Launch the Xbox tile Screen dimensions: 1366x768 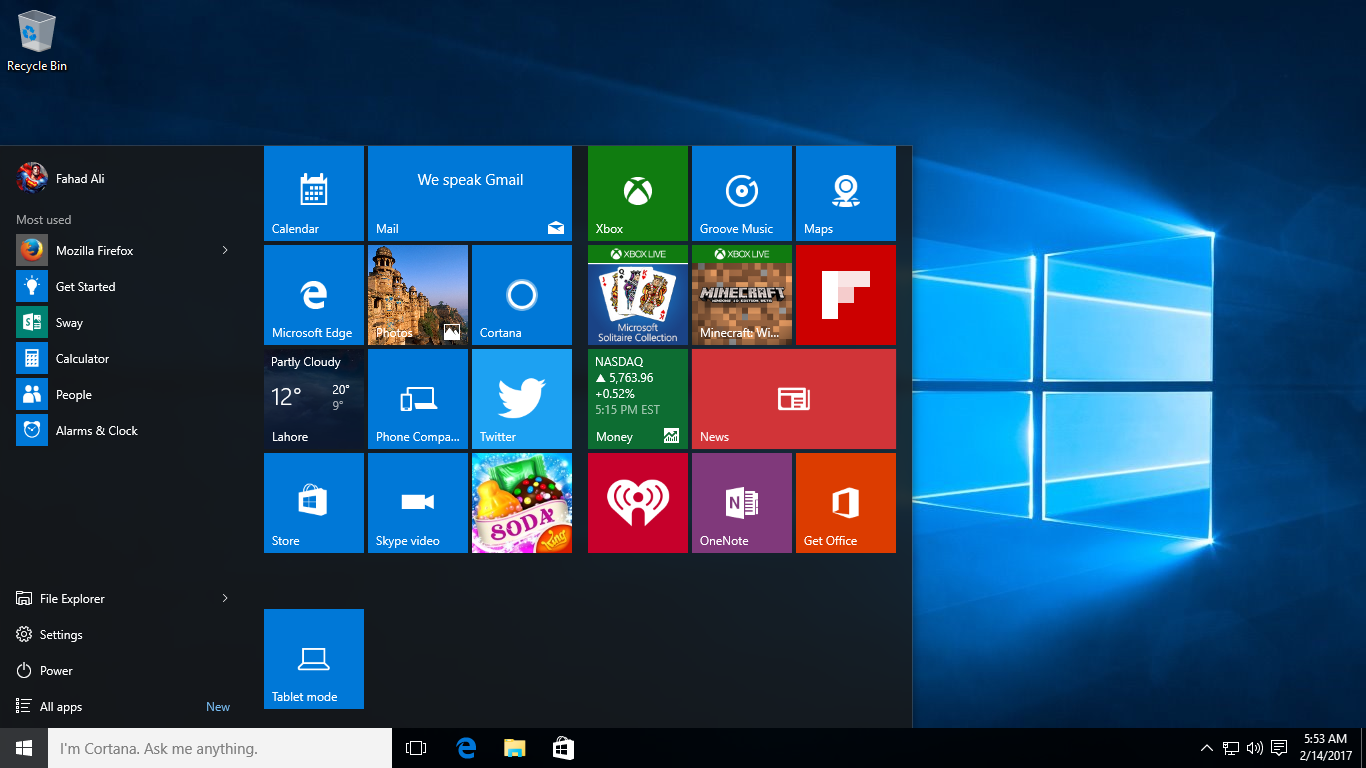pyautogui.click(x=638, y=193)
